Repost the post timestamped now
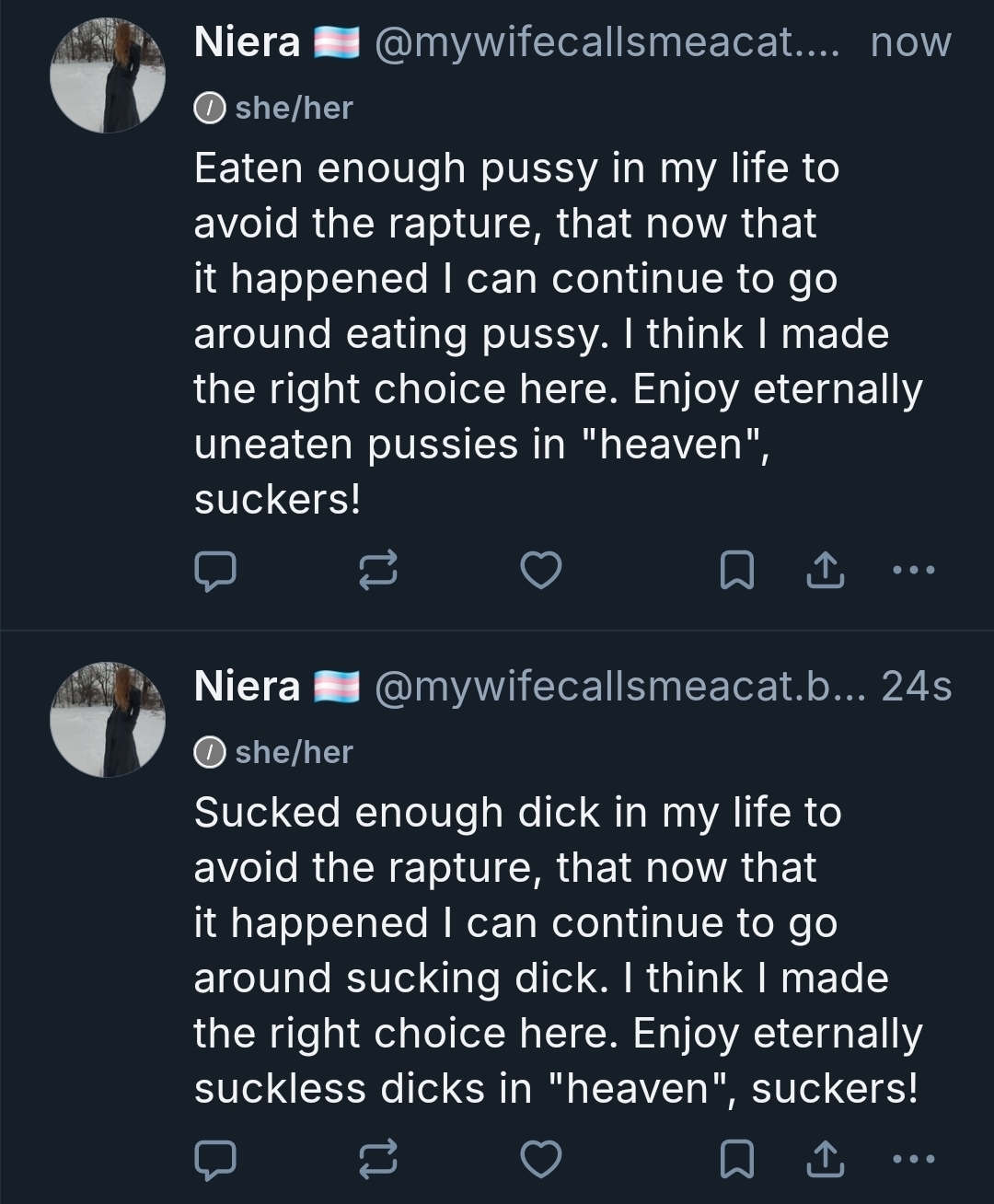 point(377,571)
